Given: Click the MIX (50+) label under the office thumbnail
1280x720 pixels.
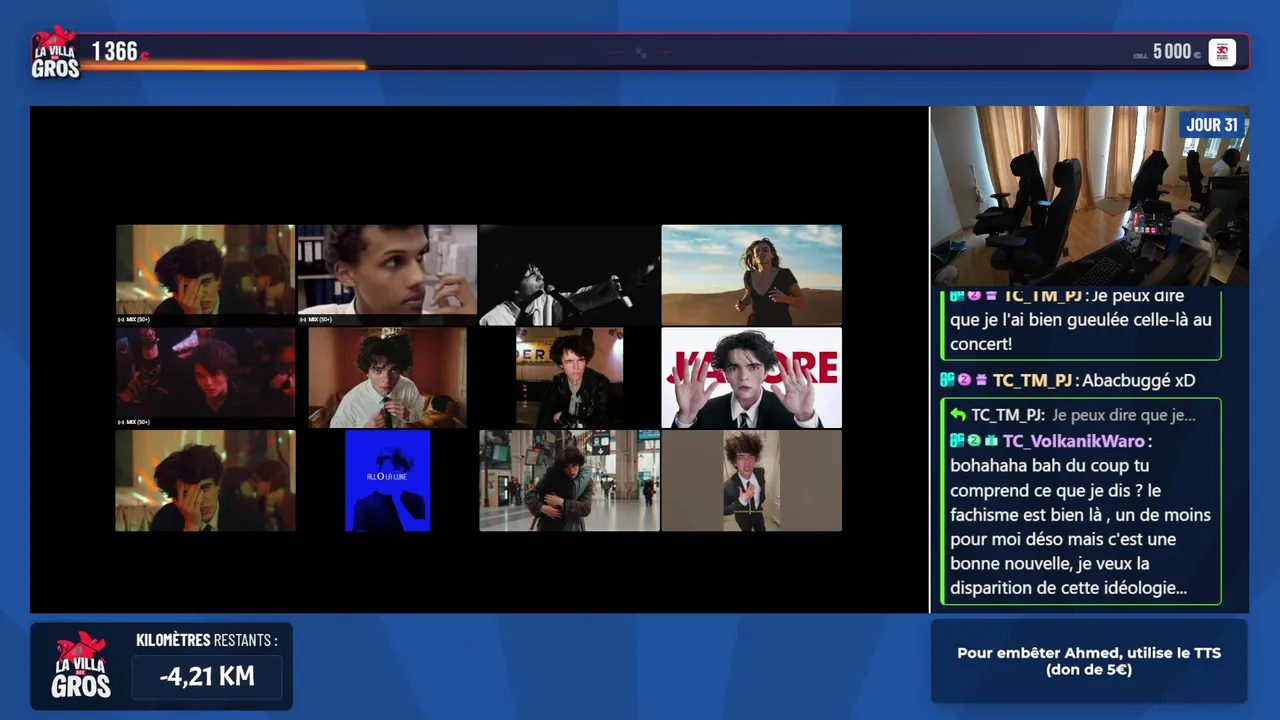Looking at the screenshot, I should [316, 320].
